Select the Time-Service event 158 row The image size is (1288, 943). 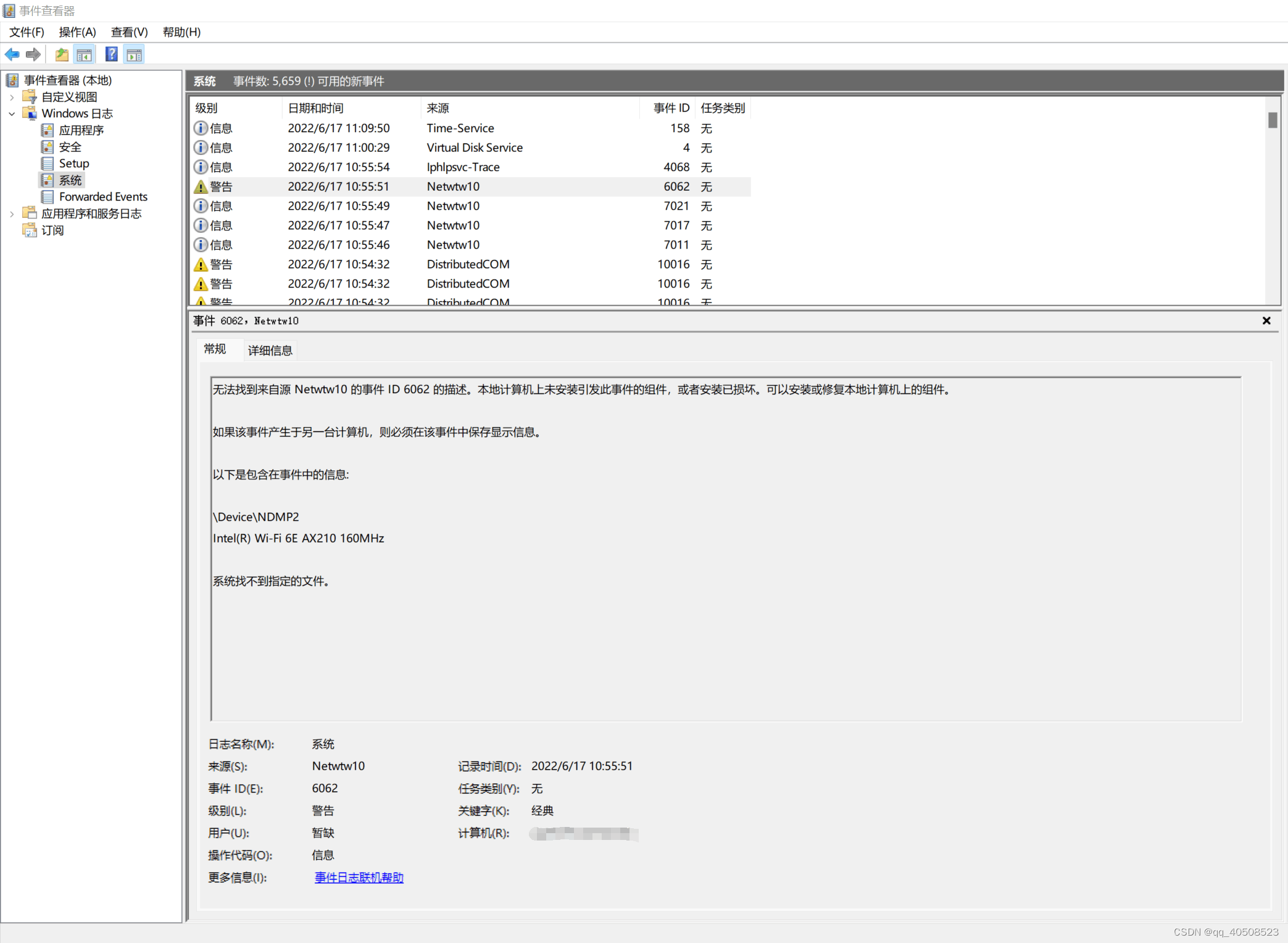(460, 128)
